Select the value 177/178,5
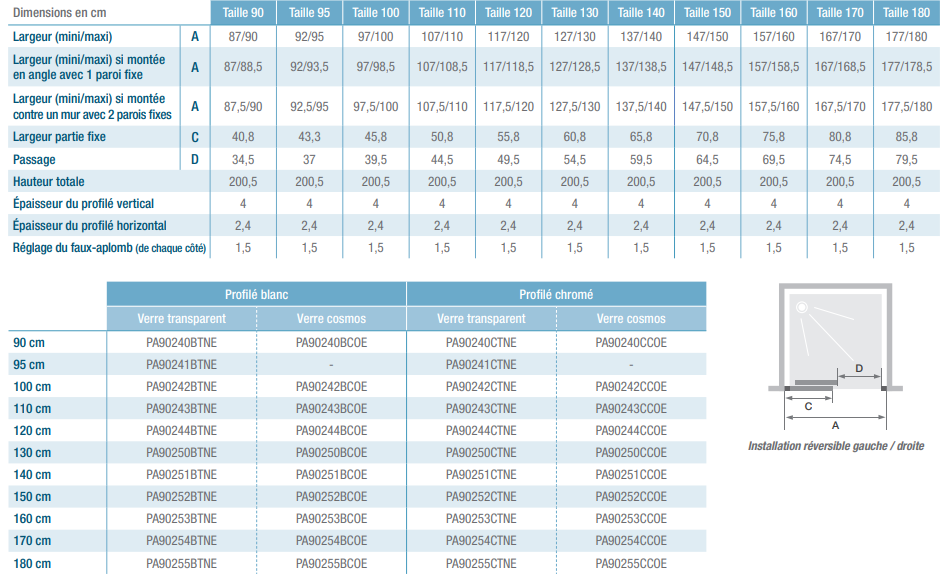This screenshot has height=577, width=945. pos(906,67)
